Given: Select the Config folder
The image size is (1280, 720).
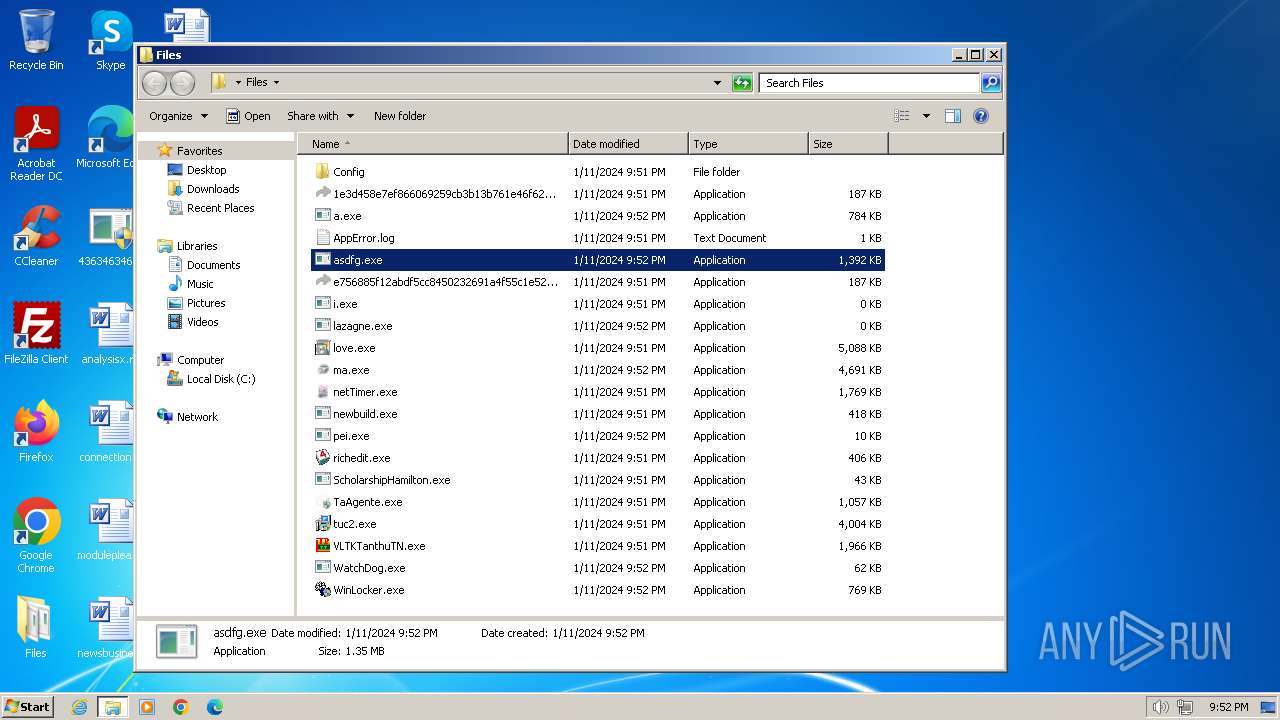Looking at the screenshot, I should 598,172.
